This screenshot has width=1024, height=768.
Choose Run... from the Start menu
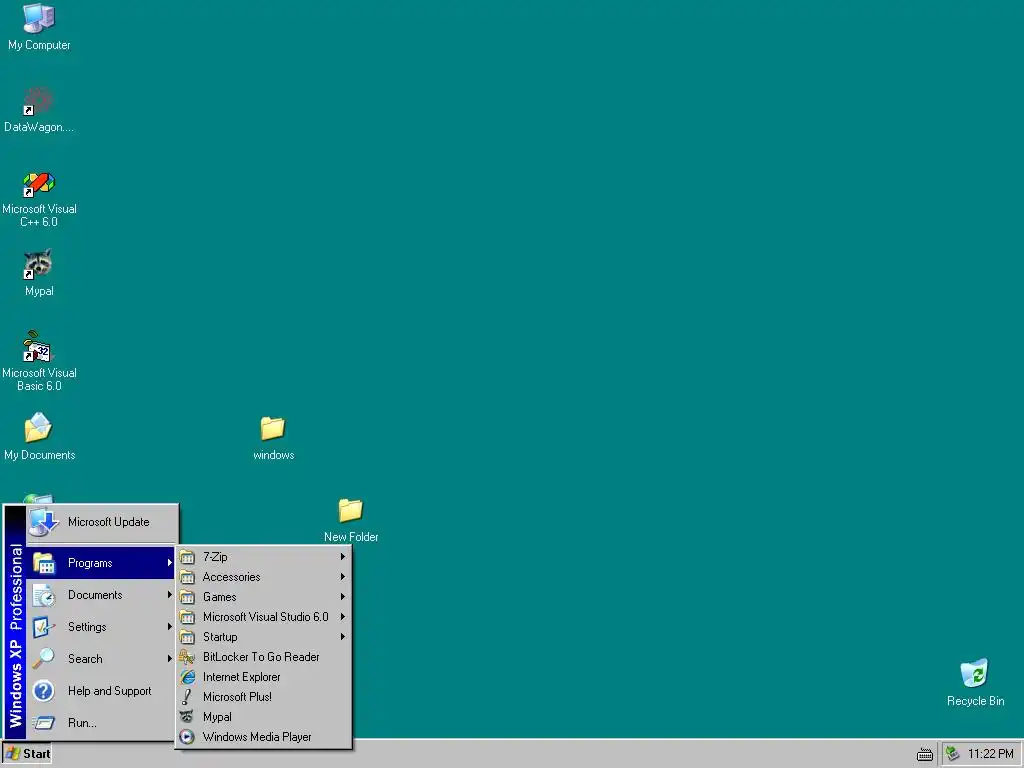coord(102,723)
